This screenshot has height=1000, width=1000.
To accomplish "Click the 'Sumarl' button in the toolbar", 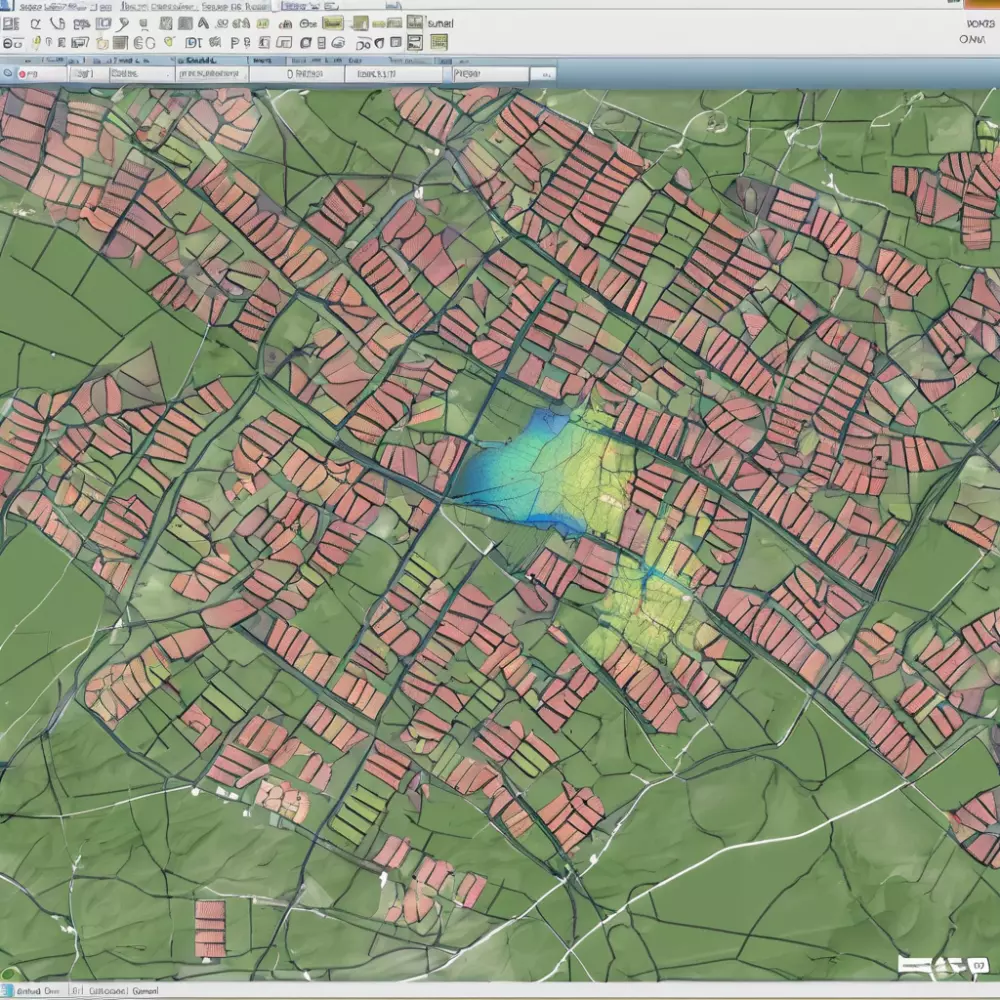I will click(440, 22).
